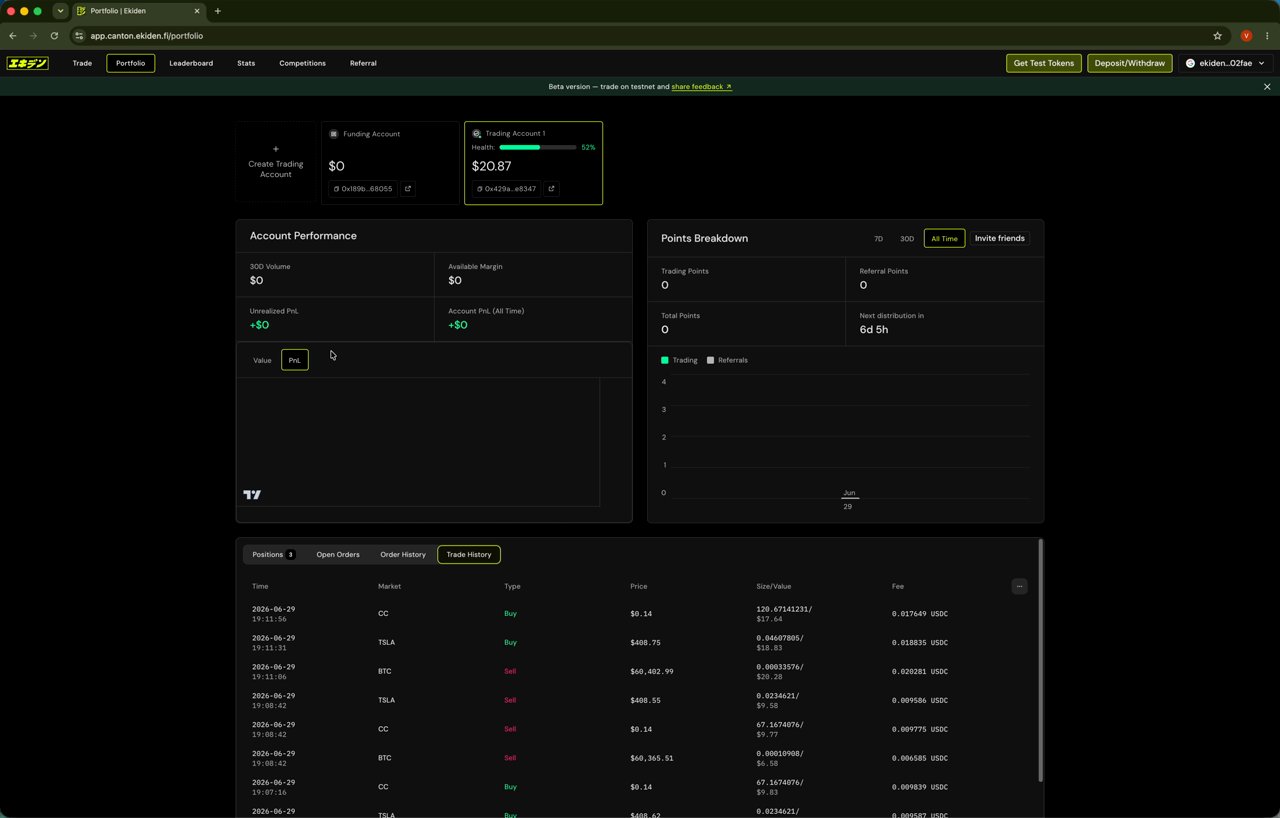The image size is (1280, 818).
Task: Select the Trade History tab
Action: point(469,554)
